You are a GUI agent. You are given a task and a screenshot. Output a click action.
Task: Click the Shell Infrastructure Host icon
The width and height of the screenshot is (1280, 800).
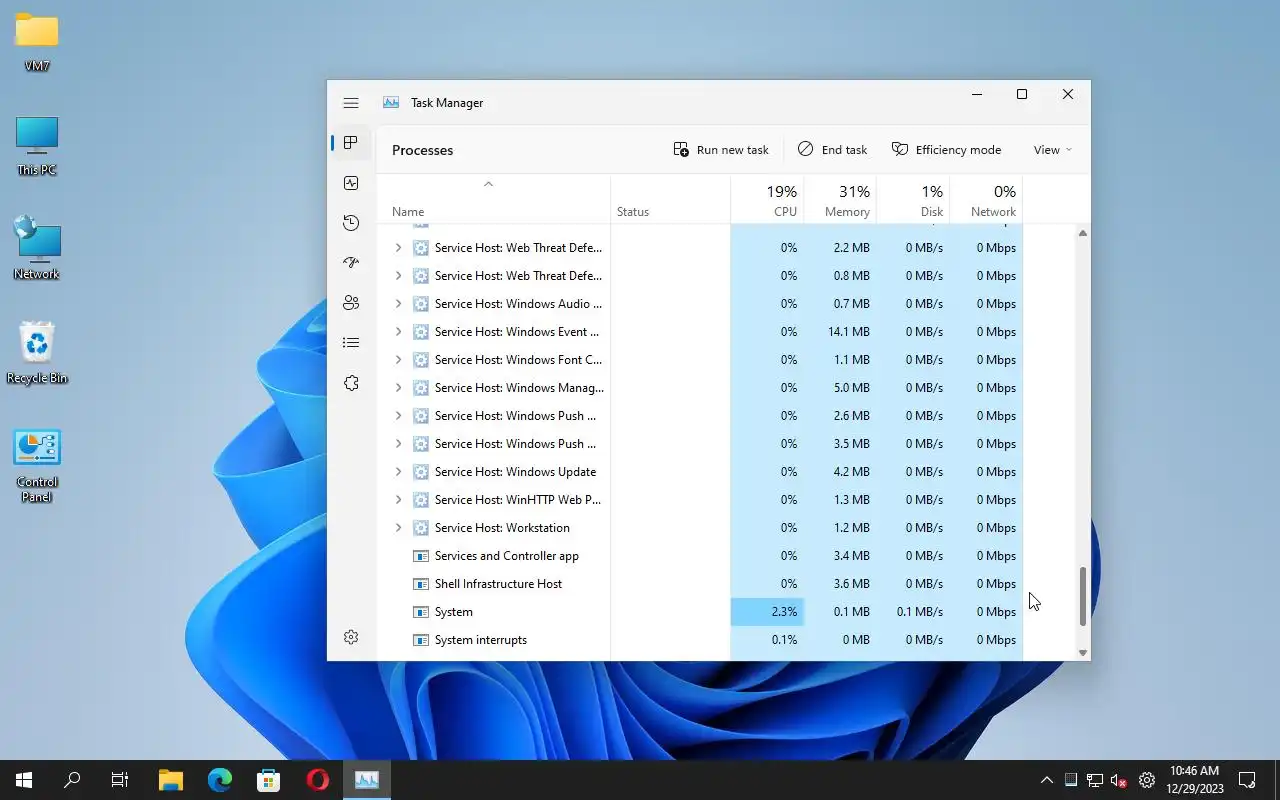click(x=421, y=584)
